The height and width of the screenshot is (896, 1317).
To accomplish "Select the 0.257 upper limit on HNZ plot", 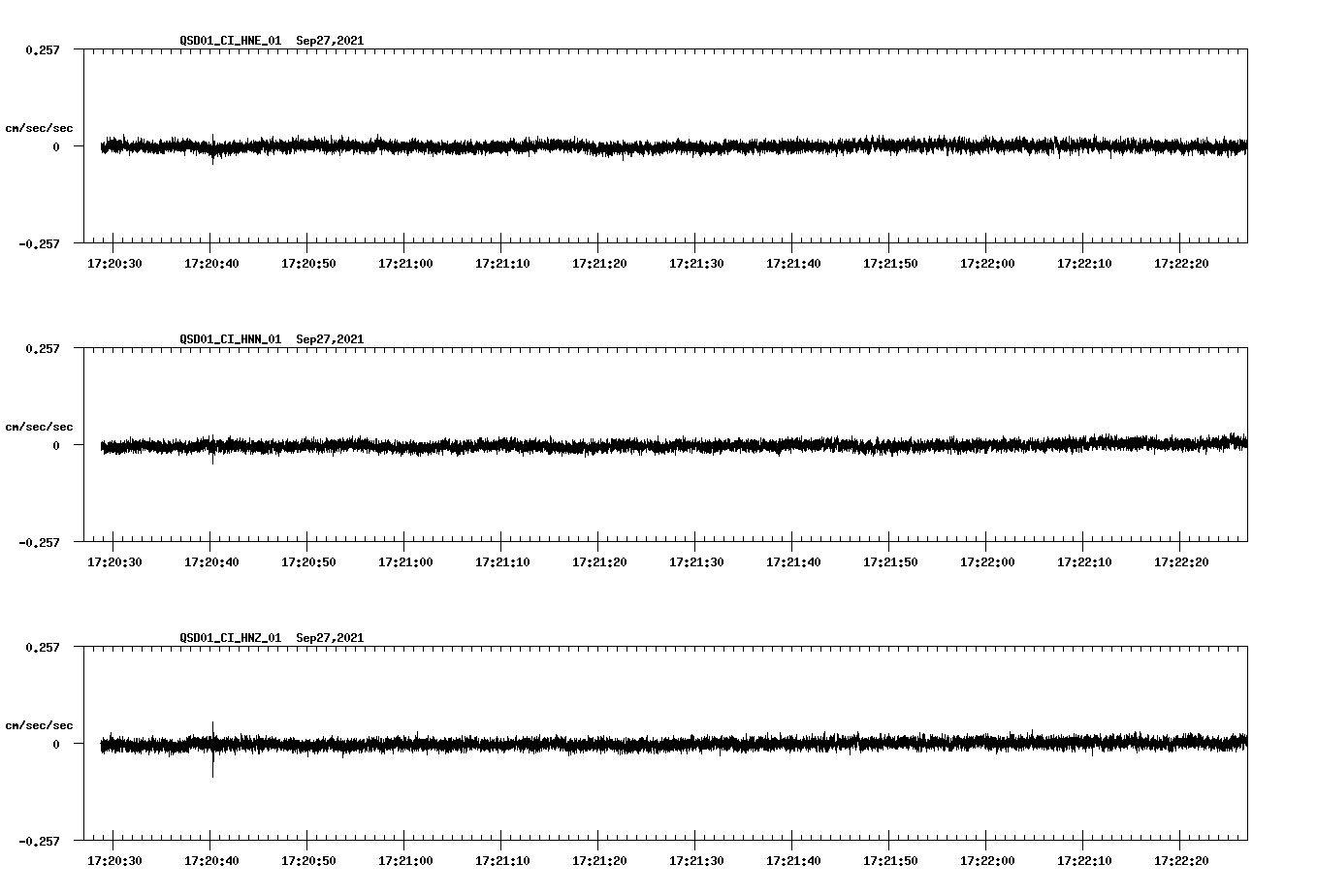I will pos(42,647).
